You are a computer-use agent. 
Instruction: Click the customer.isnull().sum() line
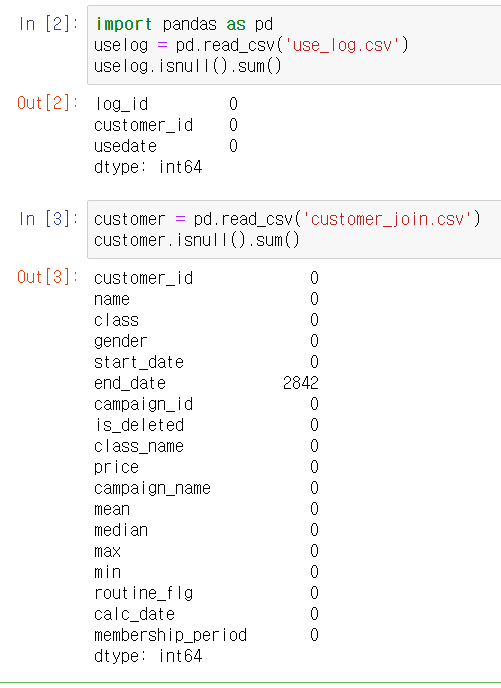coord(197,240)
